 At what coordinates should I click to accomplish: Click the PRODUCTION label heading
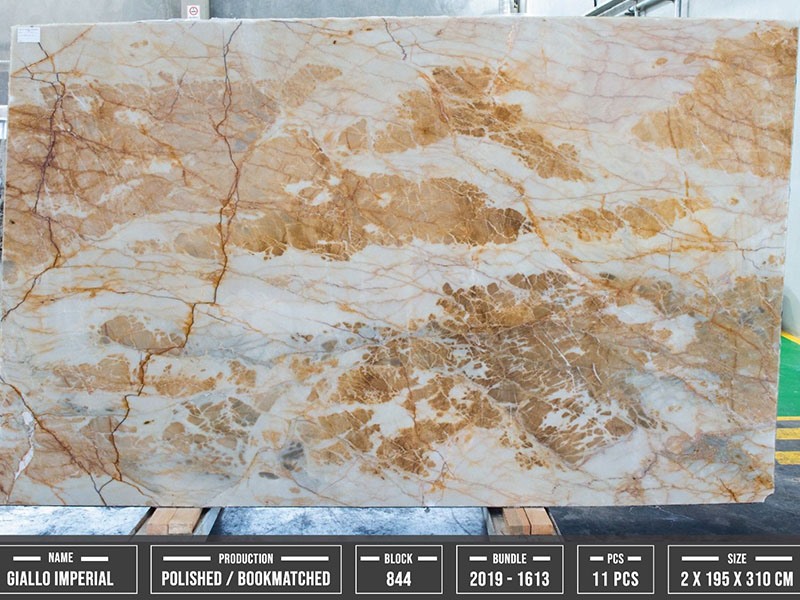point(246,558)
